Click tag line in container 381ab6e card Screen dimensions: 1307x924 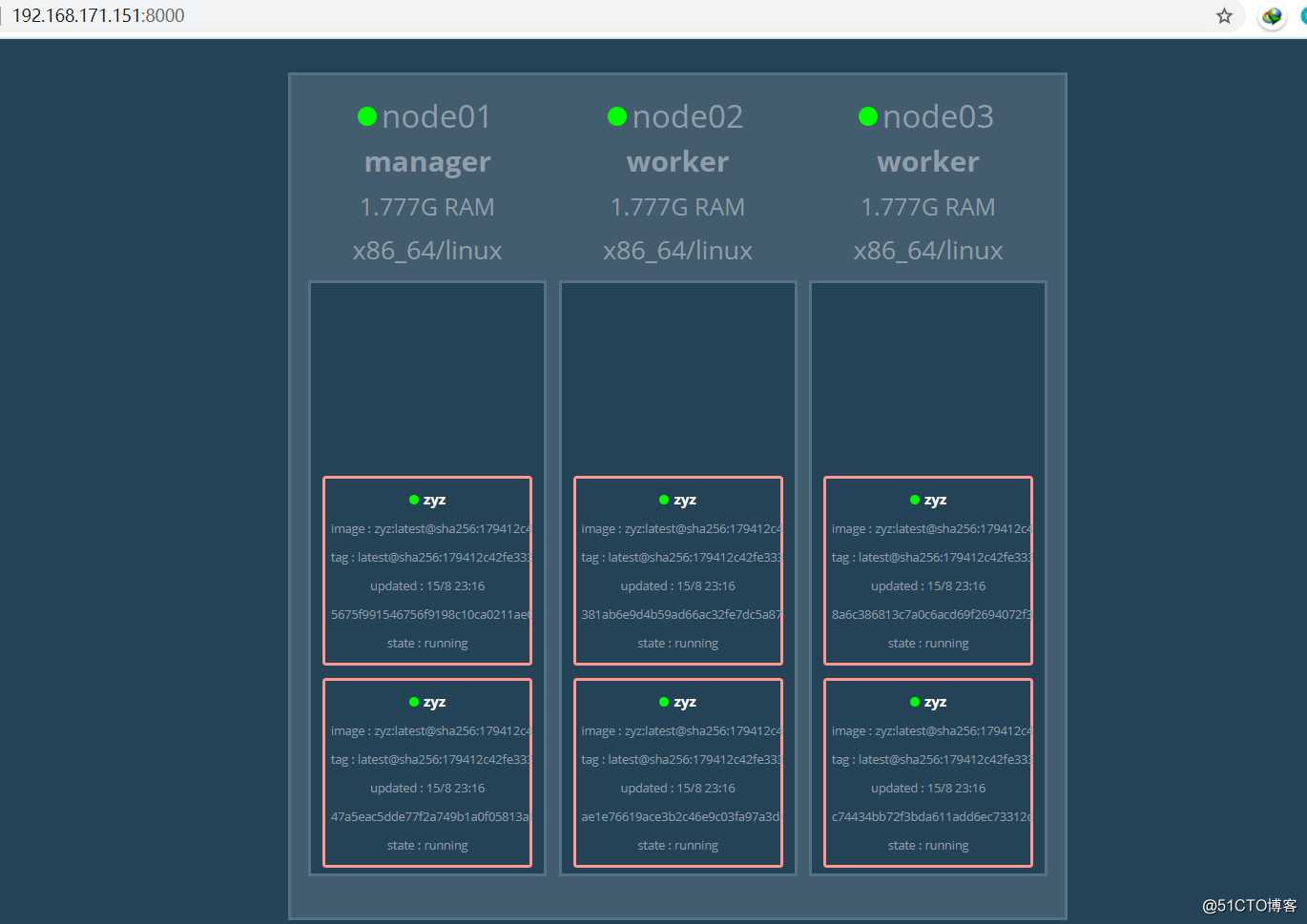coord(681,558)
